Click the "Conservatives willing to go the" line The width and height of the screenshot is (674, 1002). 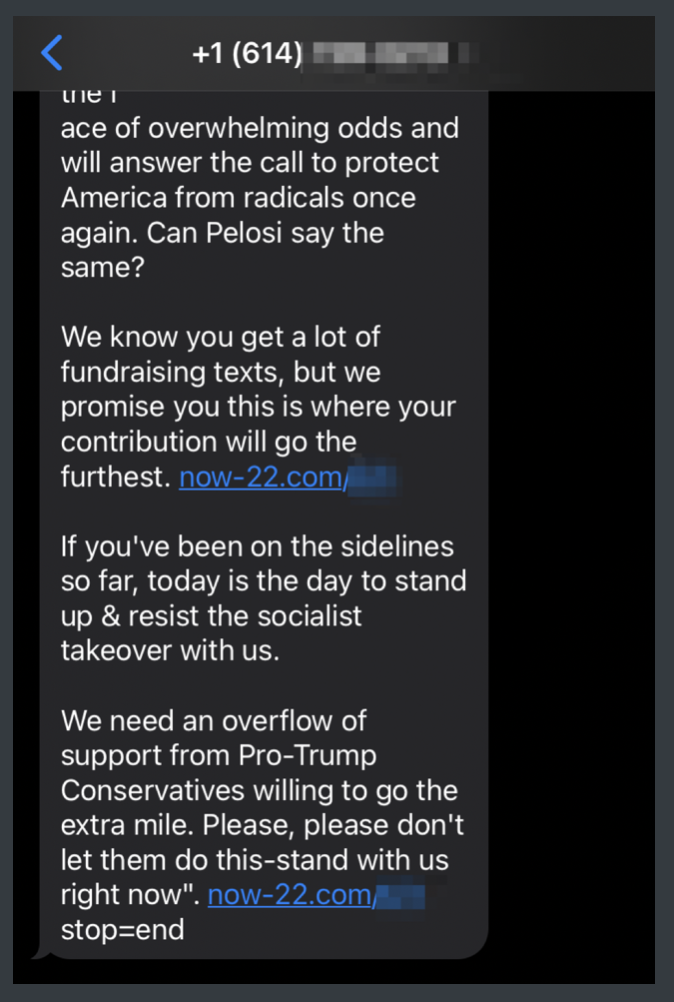pos(259,790)
